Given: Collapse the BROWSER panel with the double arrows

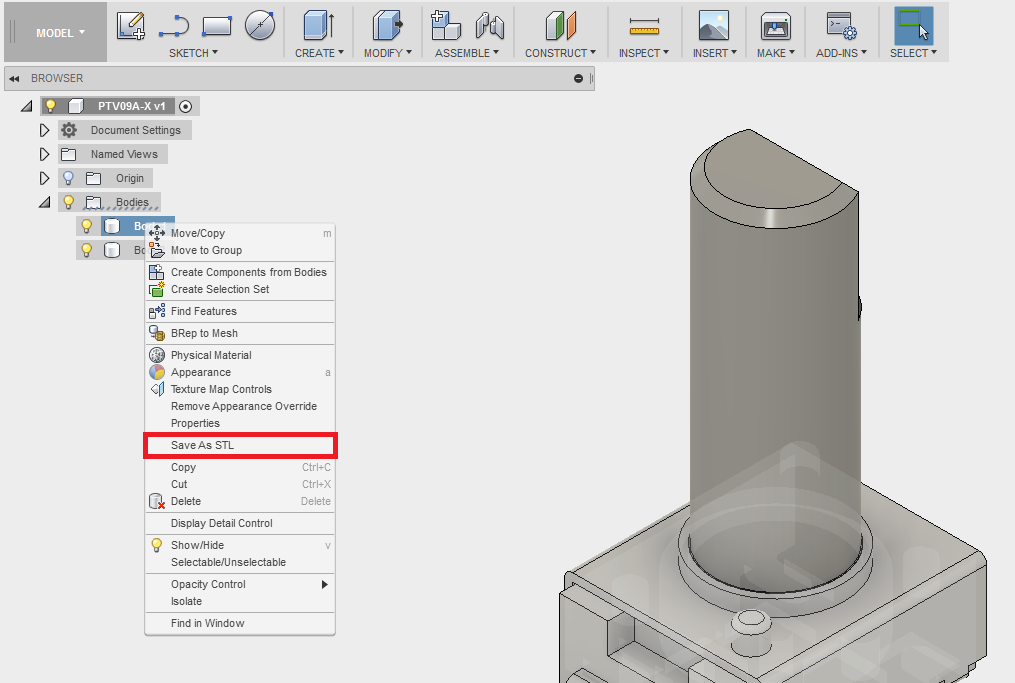Looking at the screenshot, I should coord(13,78).
